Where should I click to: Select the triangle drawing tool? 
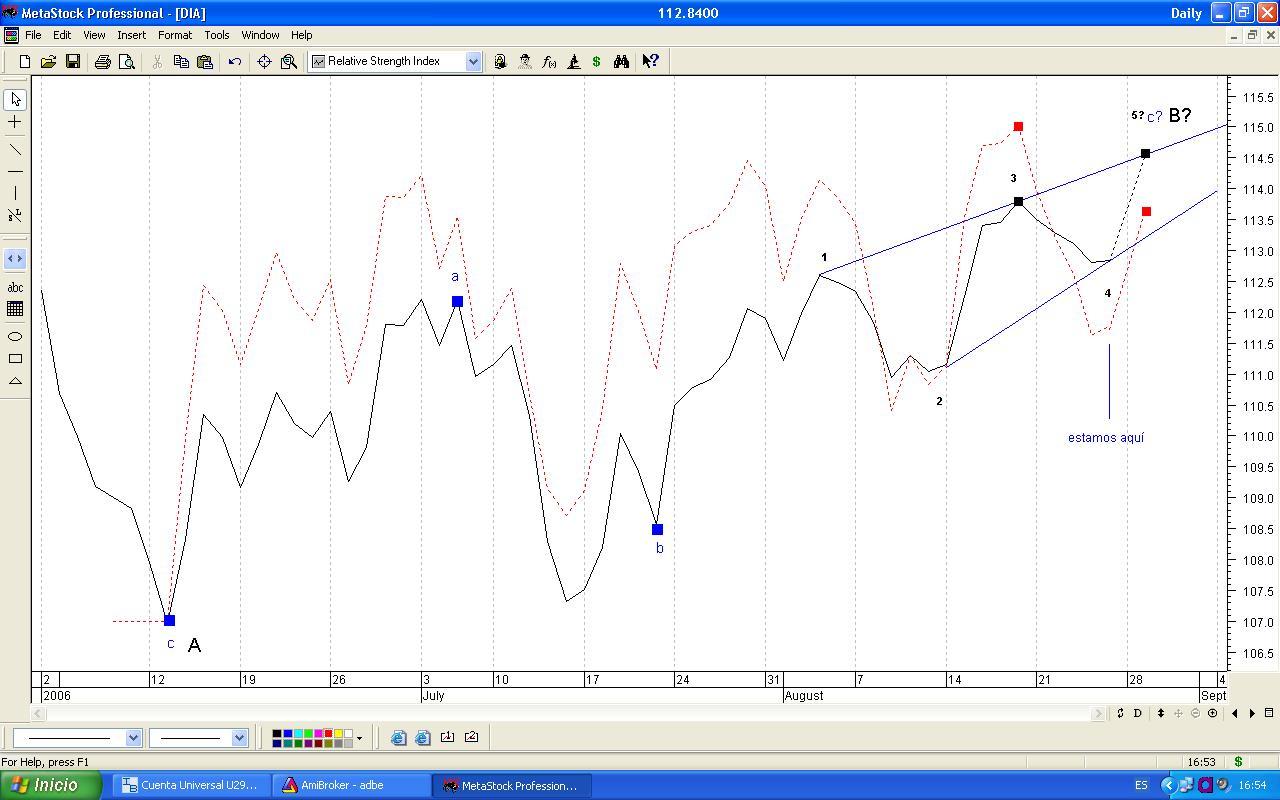15,381
